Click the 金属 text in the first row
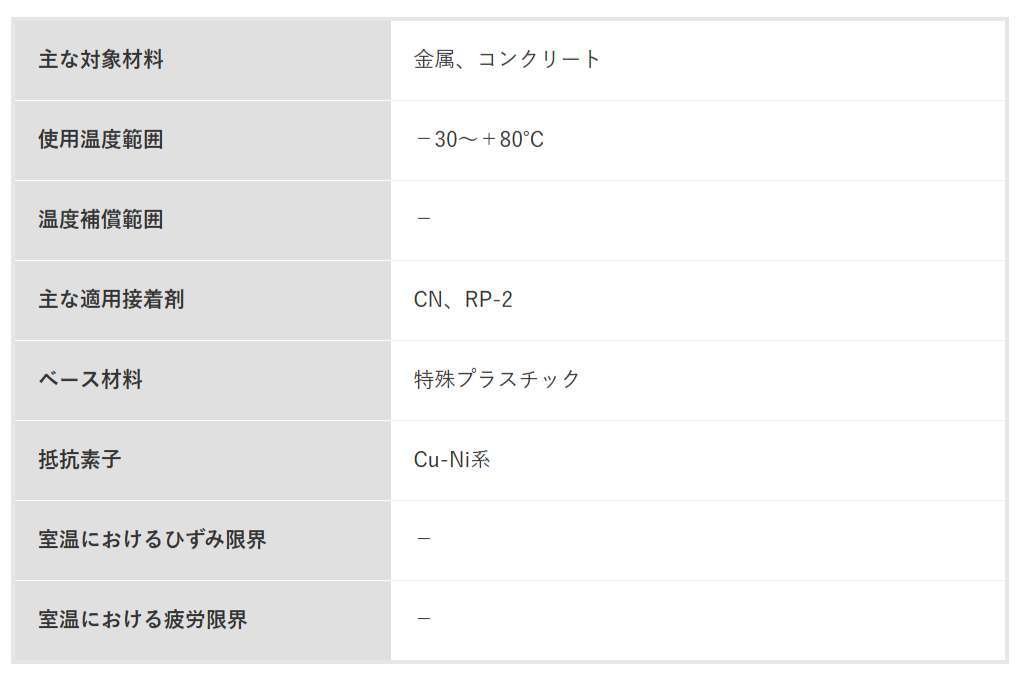The height and width of the screenshot is (681, 1018). 434,60
